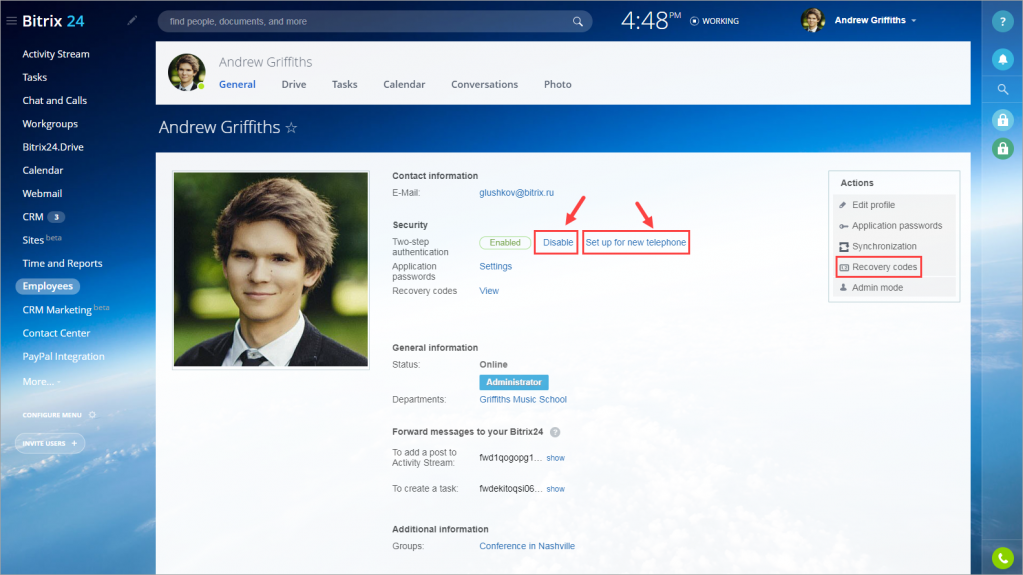Open Workgroups in the sidebar
The image size is (1023, 575).
[50, 124]
